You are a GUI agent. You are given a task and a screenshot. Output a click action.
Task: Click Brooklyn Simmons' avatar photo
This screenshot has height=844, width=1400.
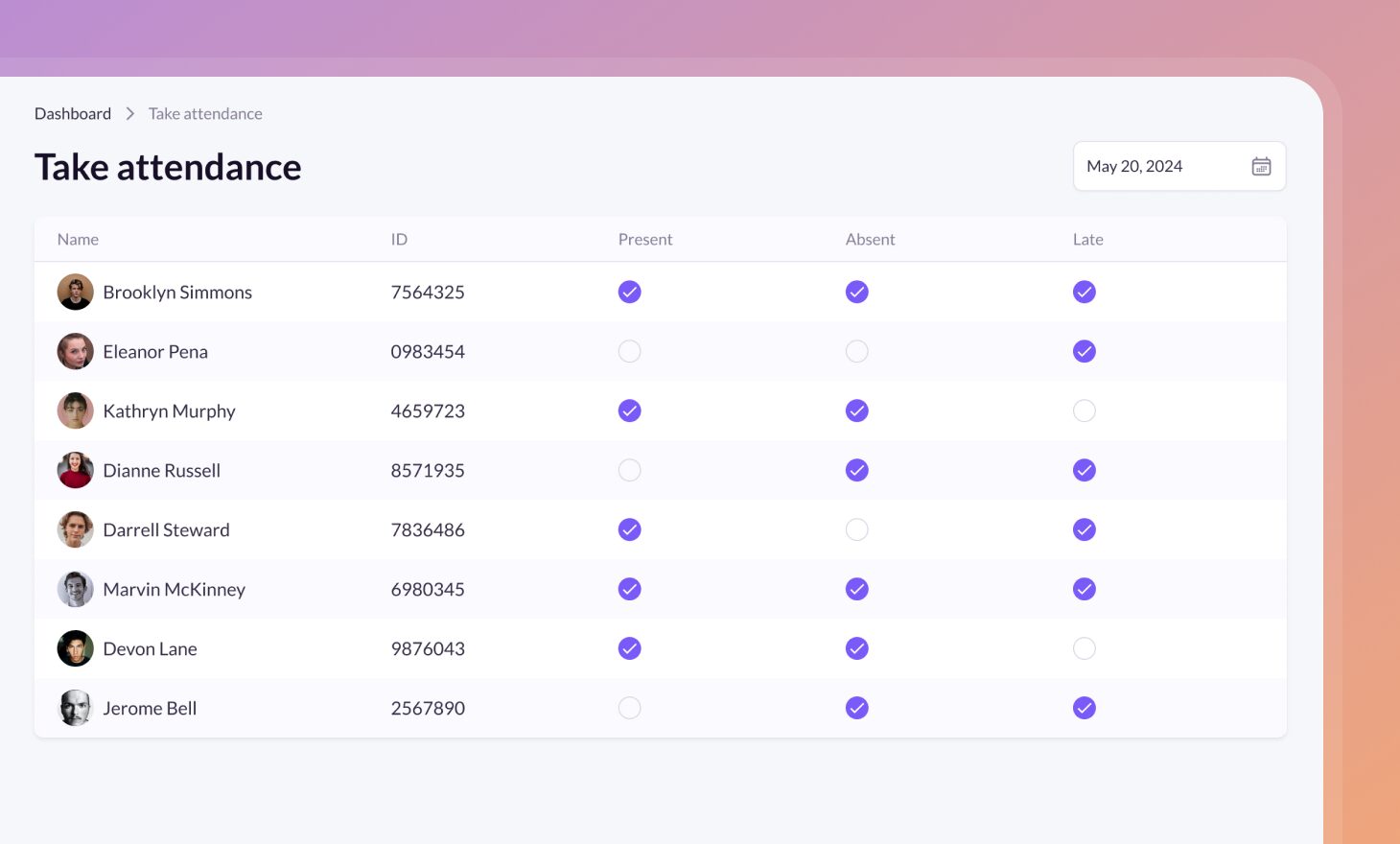pyautogui.click(x=75, y=293)
